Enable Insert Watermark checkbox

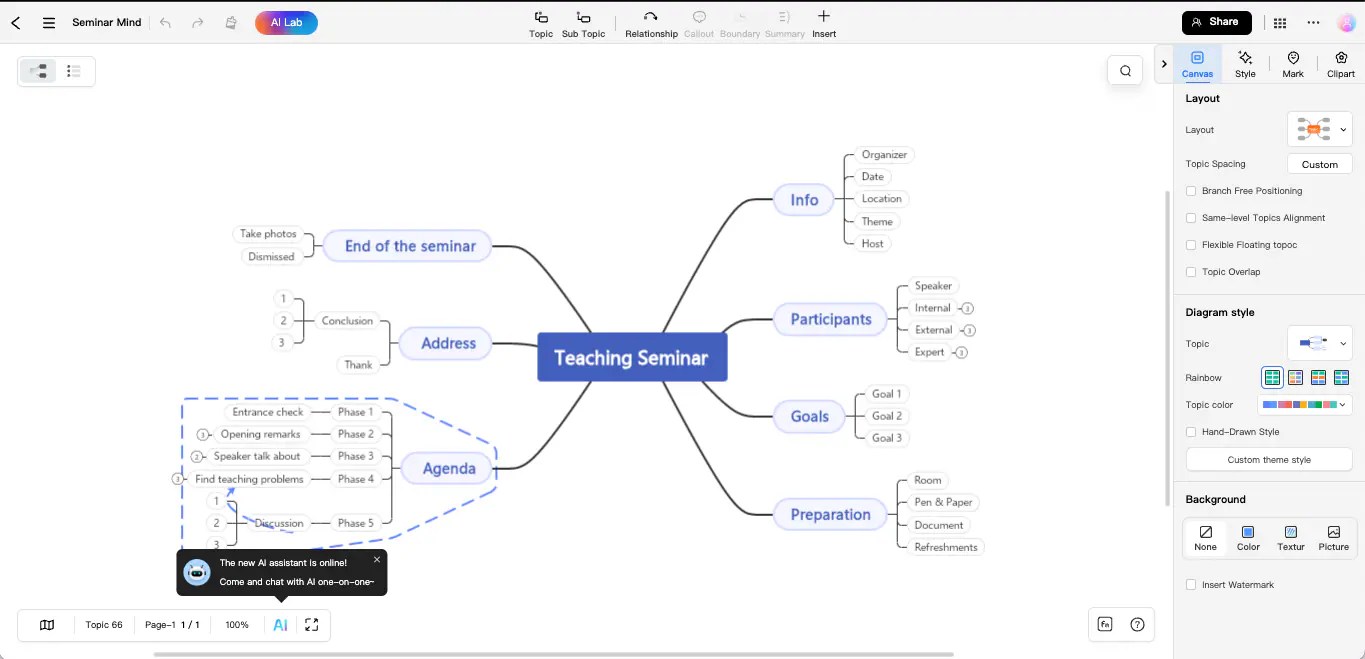(1191, 585)
